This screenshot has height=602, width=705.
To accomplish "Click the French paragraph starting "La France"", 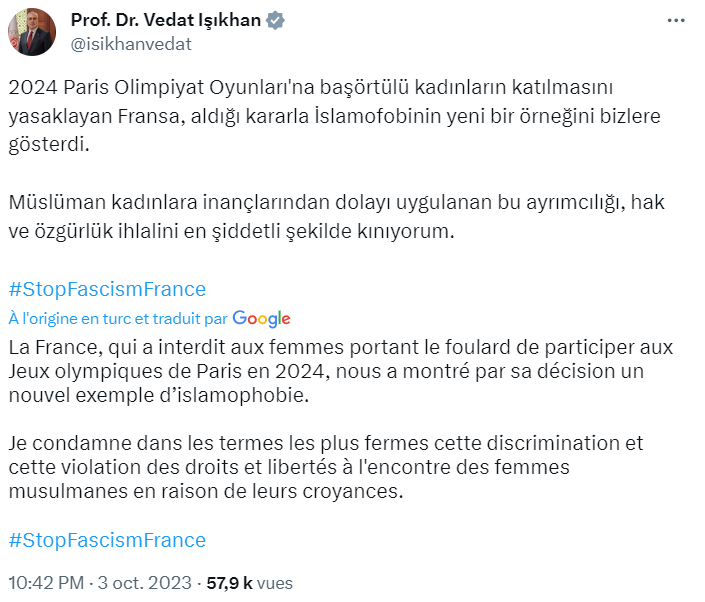I will click(340, 370).
